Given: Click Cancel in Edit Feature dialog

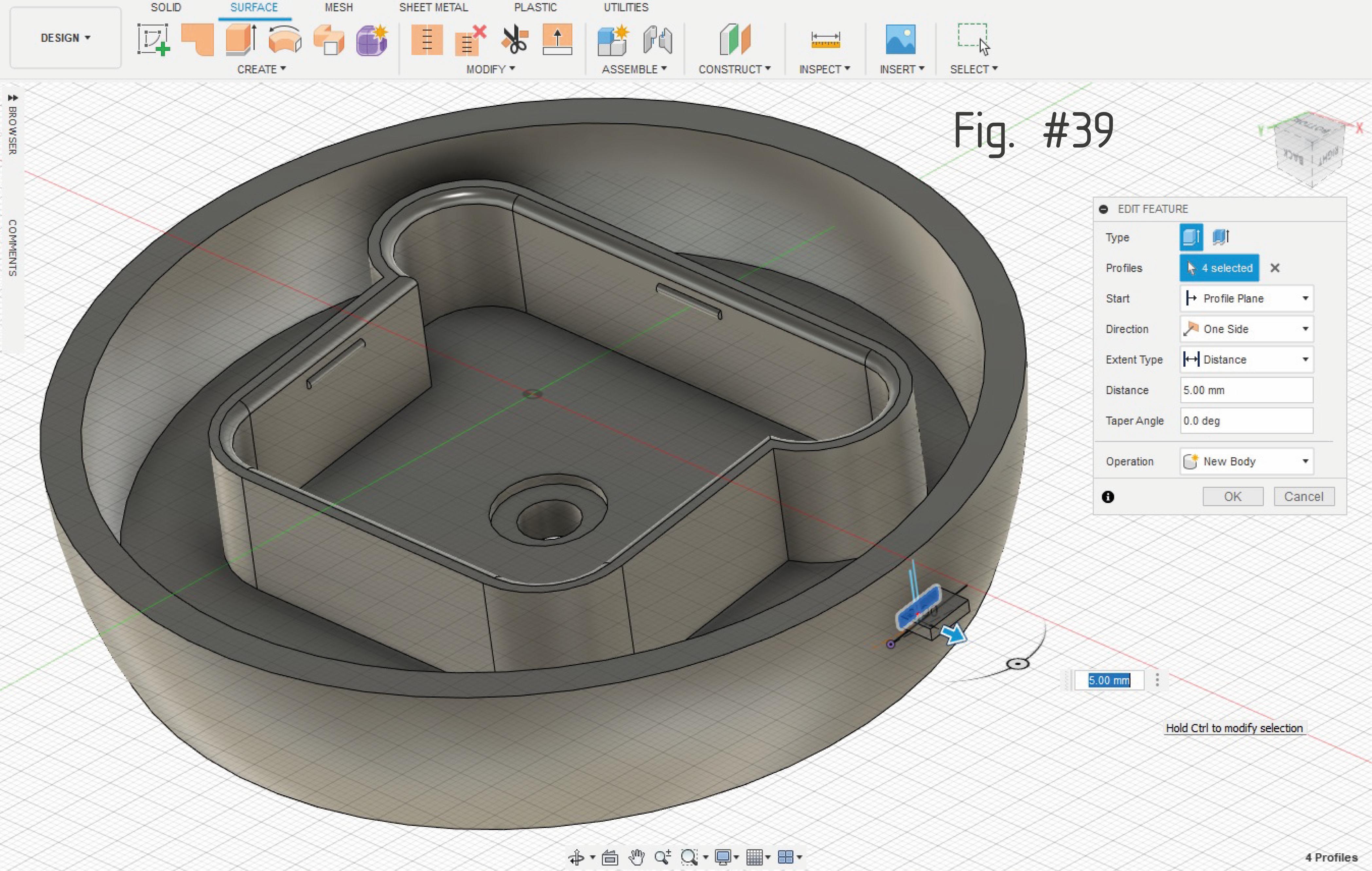Looking at the screenshot, I should click(x=1303, y=496).
